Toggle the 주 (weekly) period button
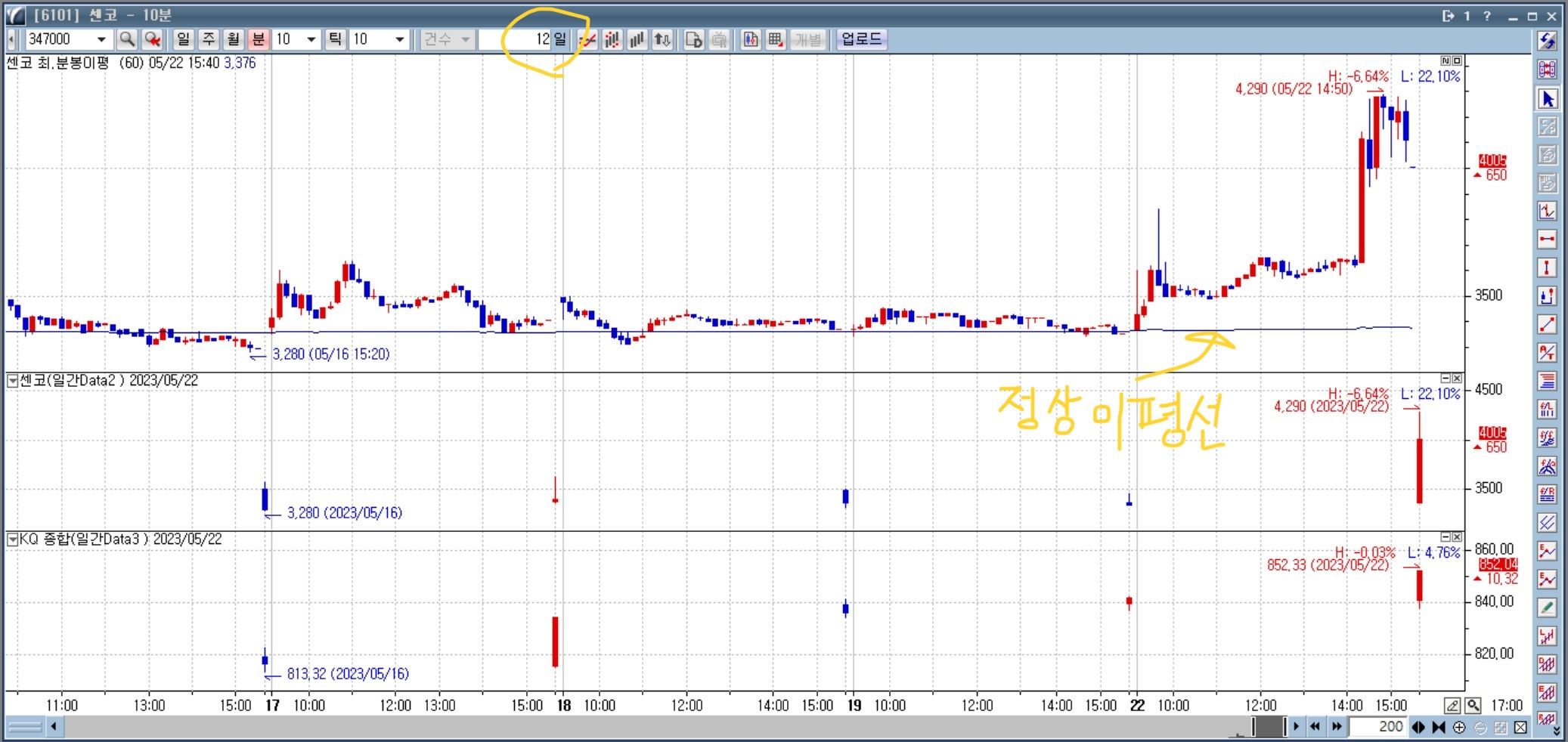Screen dimensions: 1568x742 [209, 39]
